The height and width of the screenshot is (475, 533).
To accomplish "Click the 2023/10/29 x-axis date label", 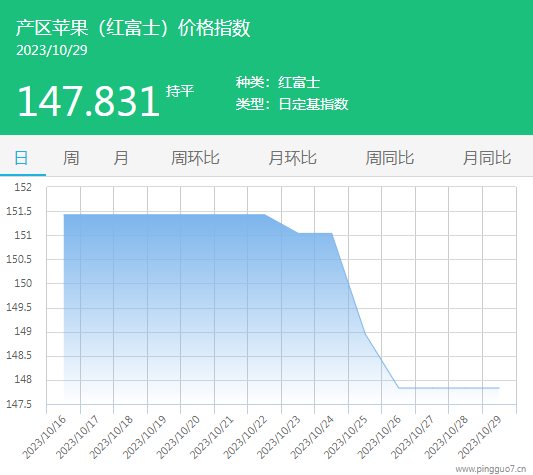I will (x=480, y=438).
